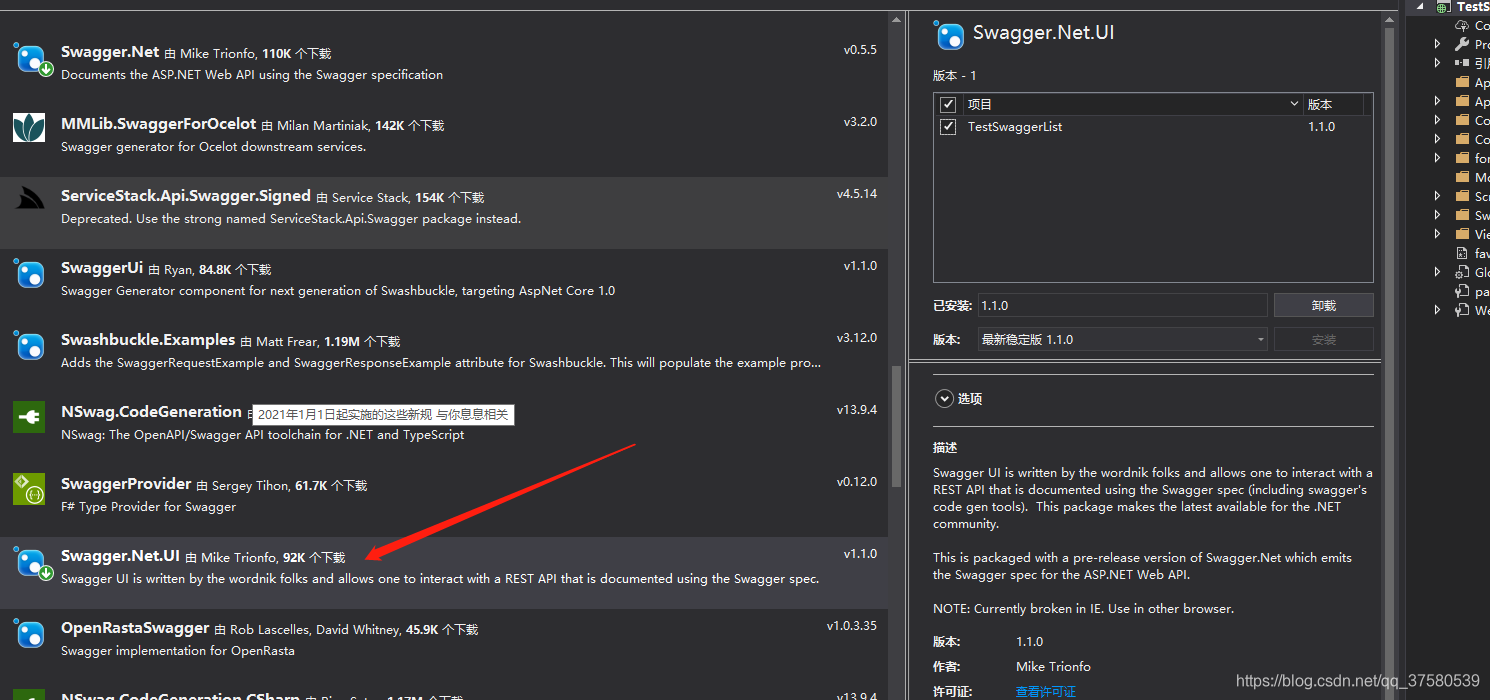This screenshot has width=1490, height=700.
Task: Click the gear icon beside 'Glo' file
Action: point(1462,272)
